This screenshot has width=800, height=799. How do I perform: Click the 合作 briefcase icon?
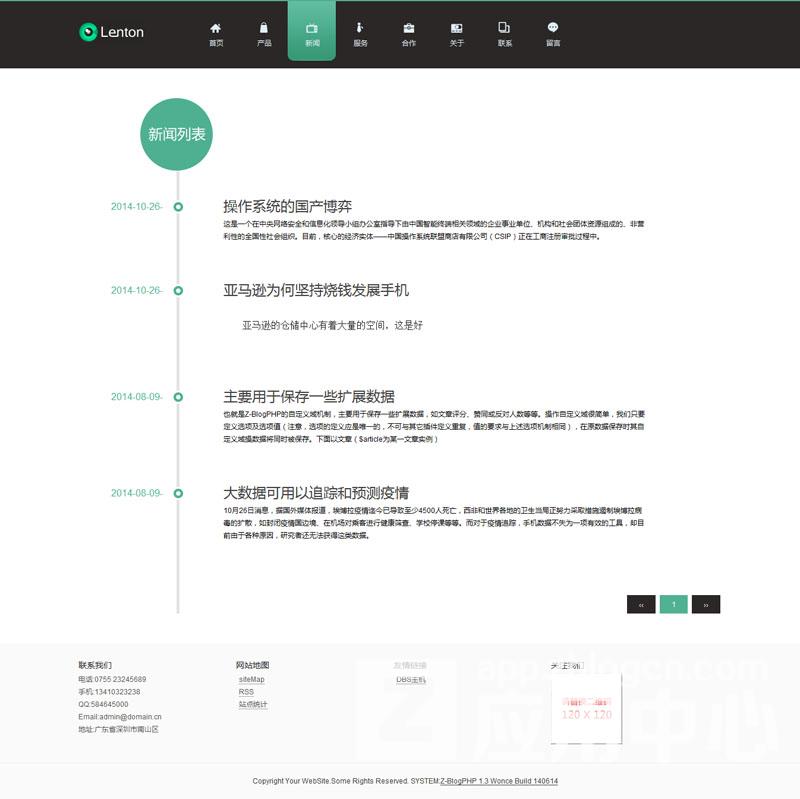tap(409, 28)
